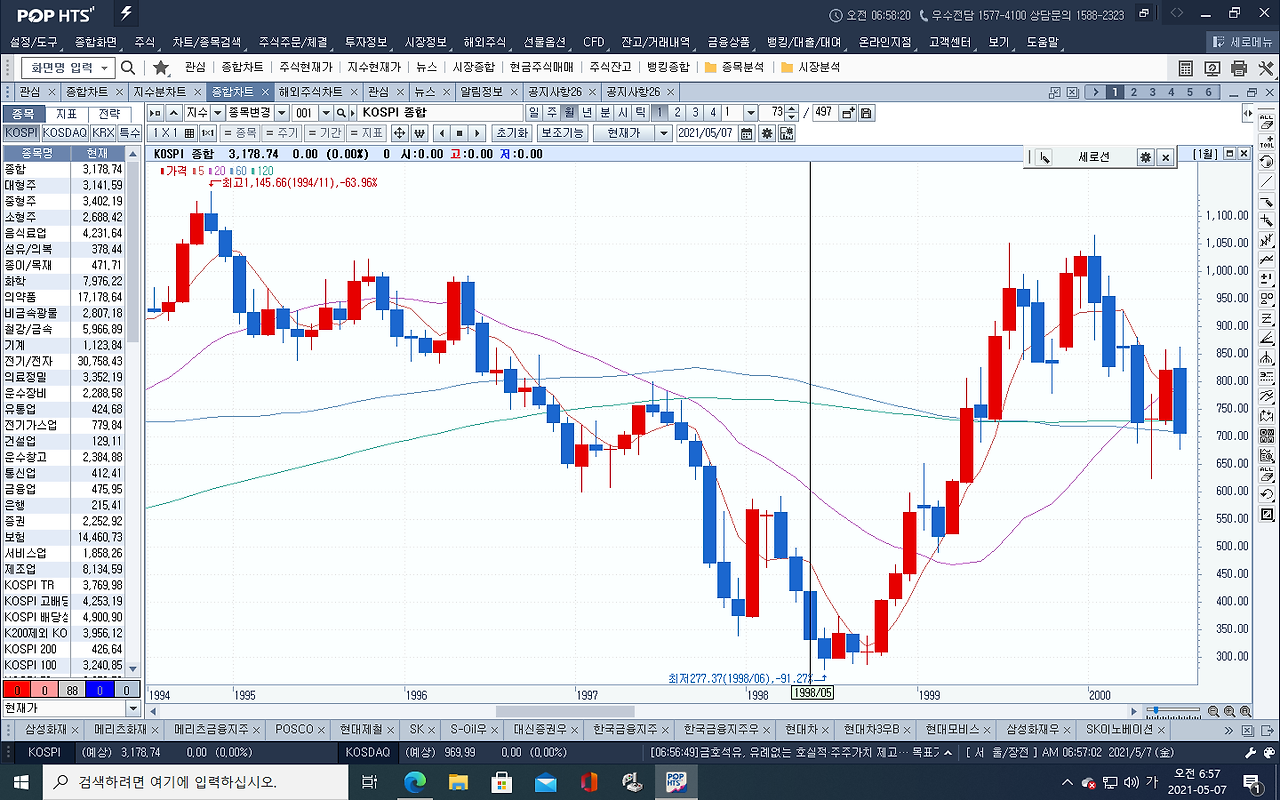Click the gear icon in 세로선 popup
The height and width of the screenshot is (800, 1280).
(1146, 157)
